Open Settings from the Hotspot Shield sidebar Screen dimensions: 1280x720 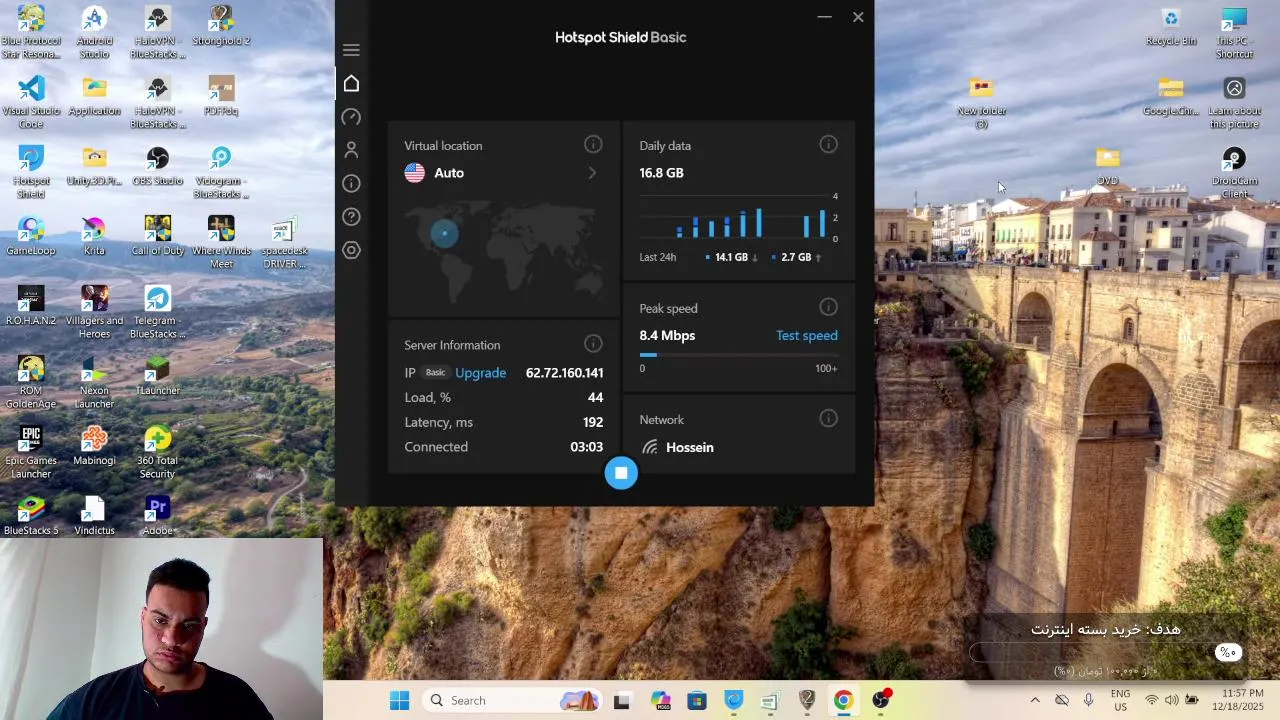[351, 250]
